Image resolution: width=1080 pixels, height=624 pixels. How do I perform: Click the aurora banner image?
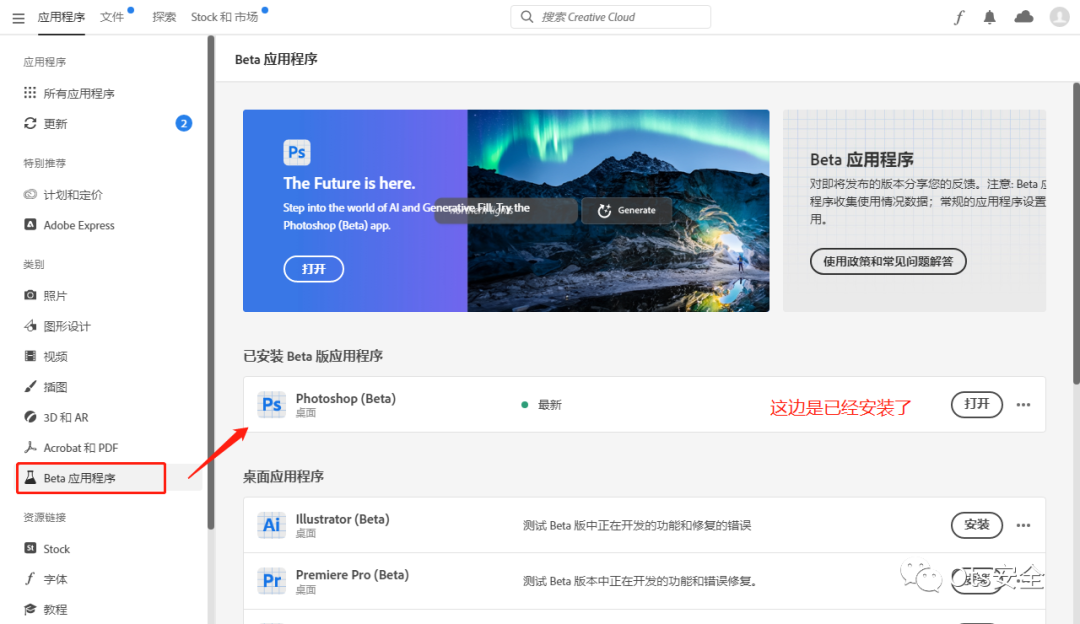(x=618, y=211)
